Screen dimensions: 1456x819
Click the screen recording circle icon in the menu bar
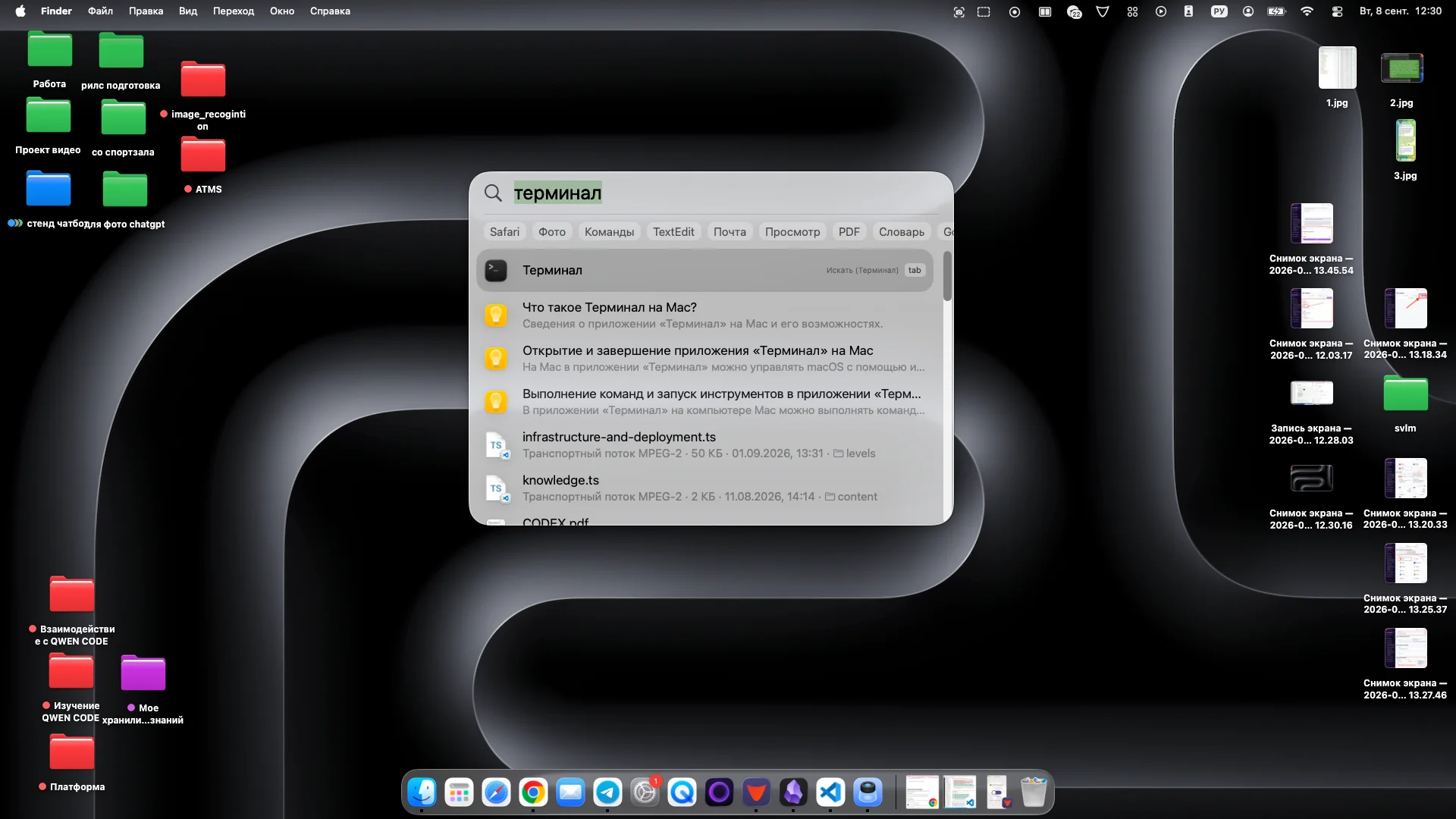coord(1014,11)
